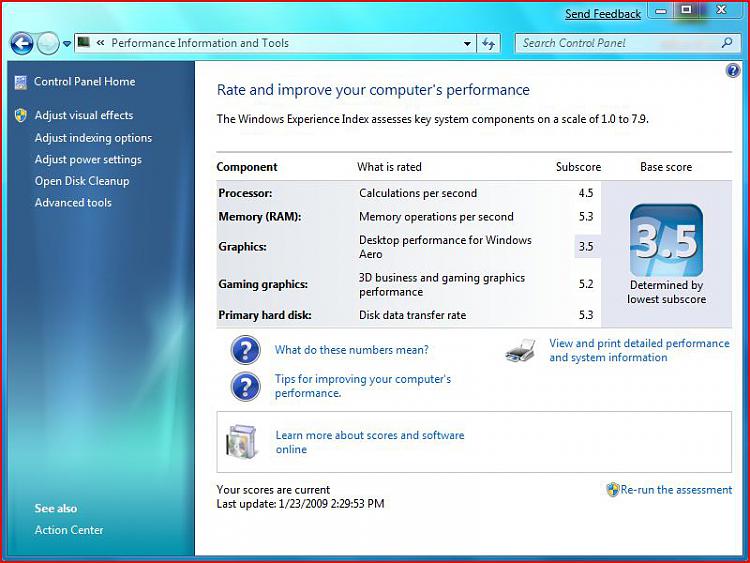Click the Processor subscore 4.5
This screenshot has height=563, width=750.
click(586, 193)
